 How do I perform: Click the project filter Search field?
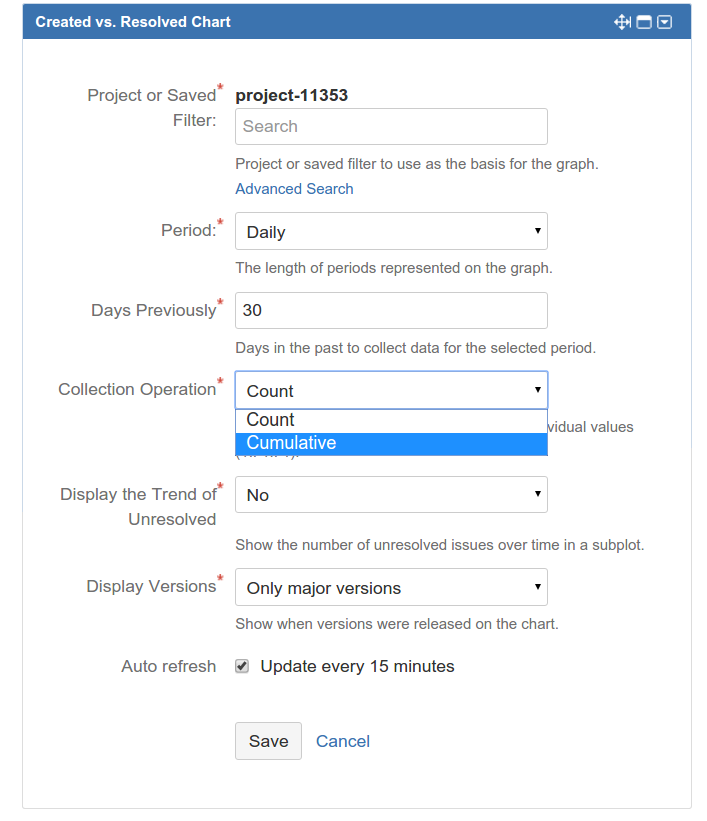point(390,127)
